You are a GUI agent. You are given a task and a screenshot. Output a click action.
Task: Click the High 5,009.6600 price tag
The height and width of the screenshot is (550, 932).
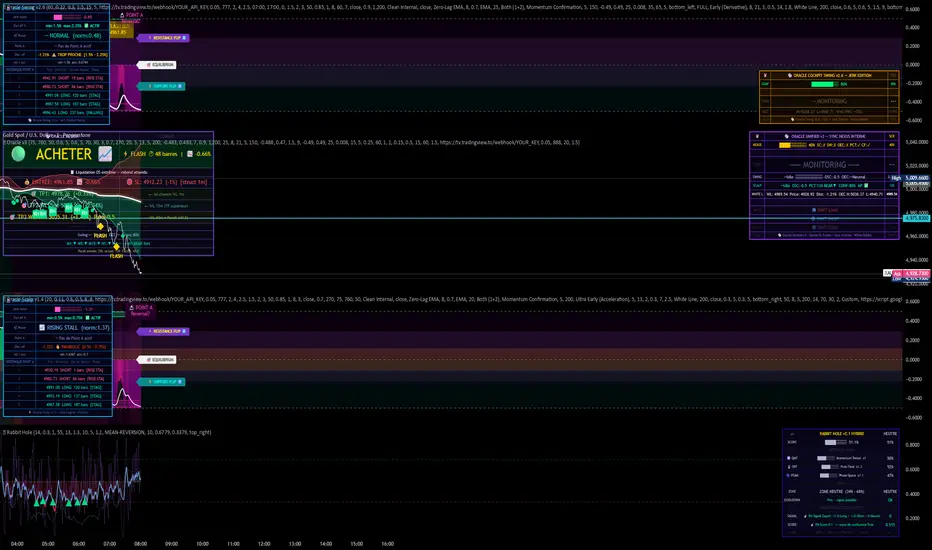click(x=911, y=178)
